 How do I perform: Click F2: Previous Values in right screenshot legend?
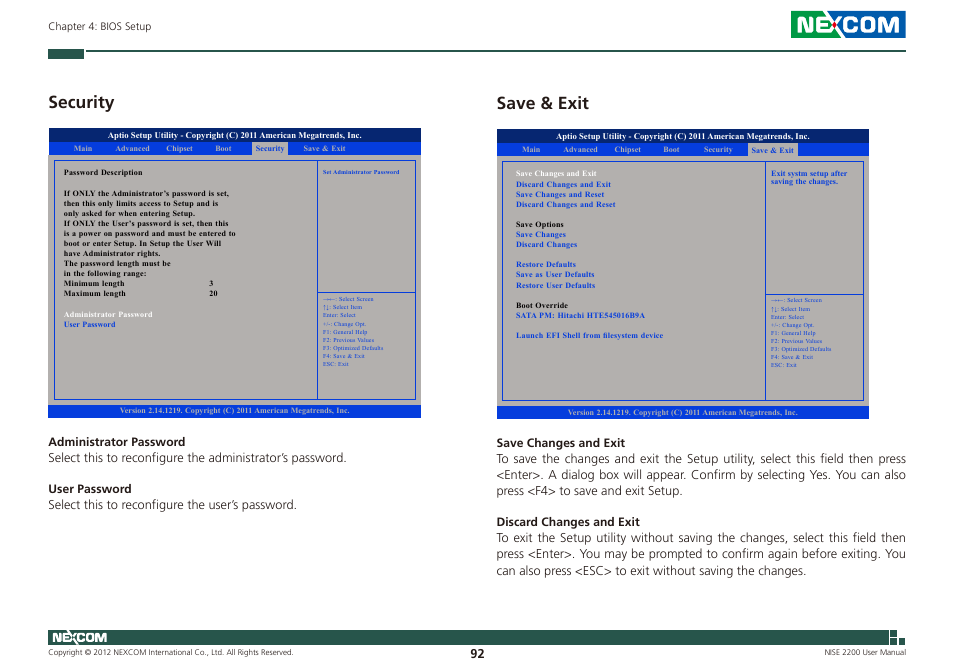[796, 341]
